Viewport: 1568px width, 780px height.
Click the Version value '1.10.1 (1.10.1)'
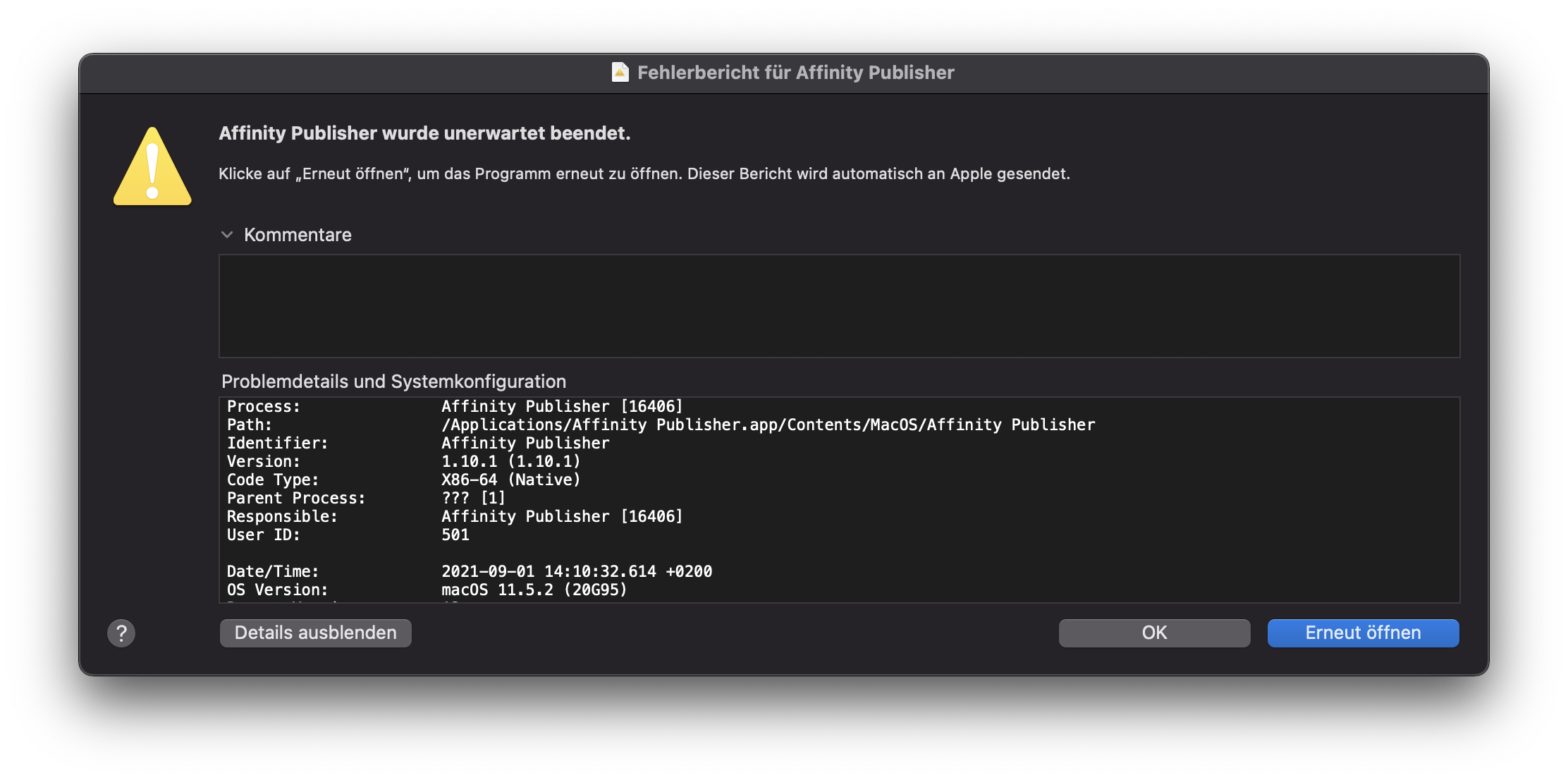tap(510, 461)
